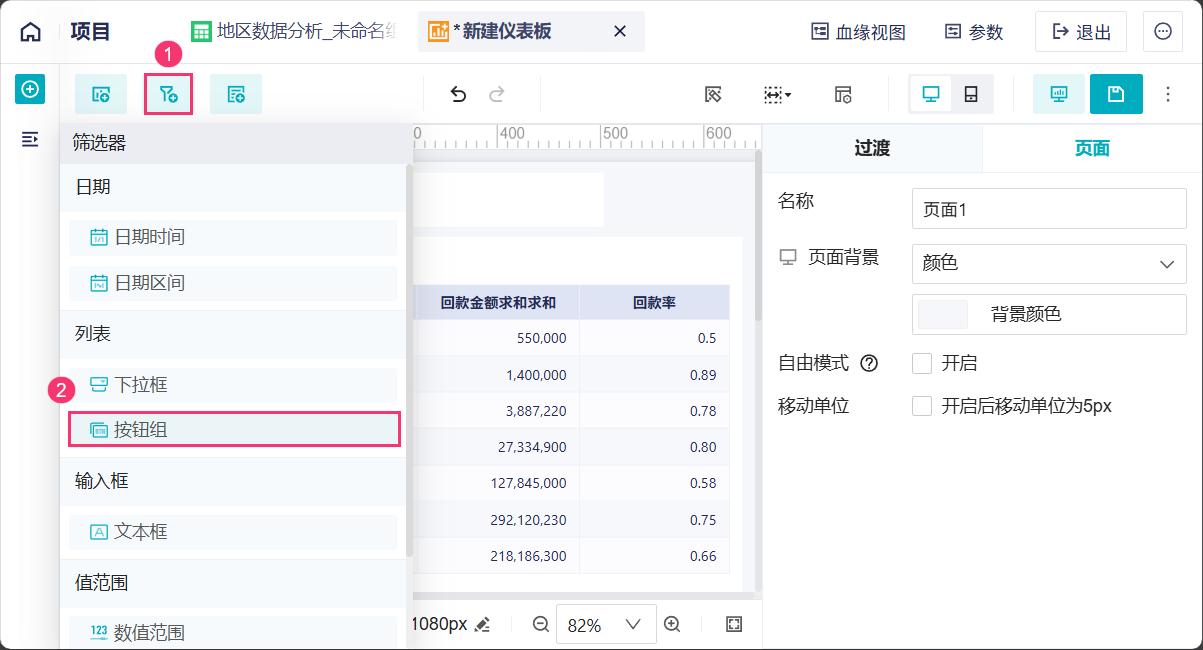Open the 82% zoom dropdown

[x=606, y=625]
